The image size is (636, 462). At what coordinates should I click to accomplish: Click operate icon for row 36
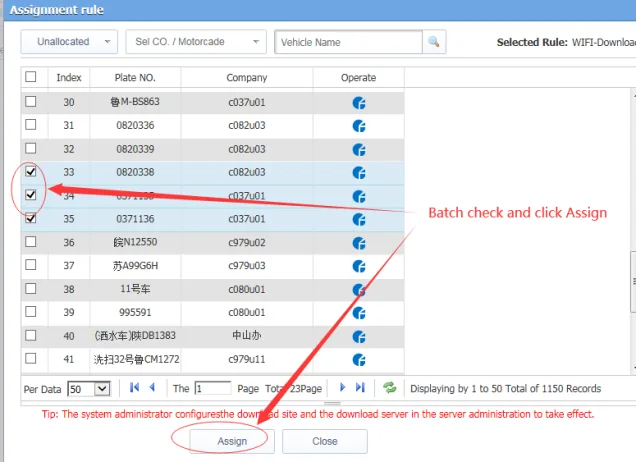click(359, 243)
